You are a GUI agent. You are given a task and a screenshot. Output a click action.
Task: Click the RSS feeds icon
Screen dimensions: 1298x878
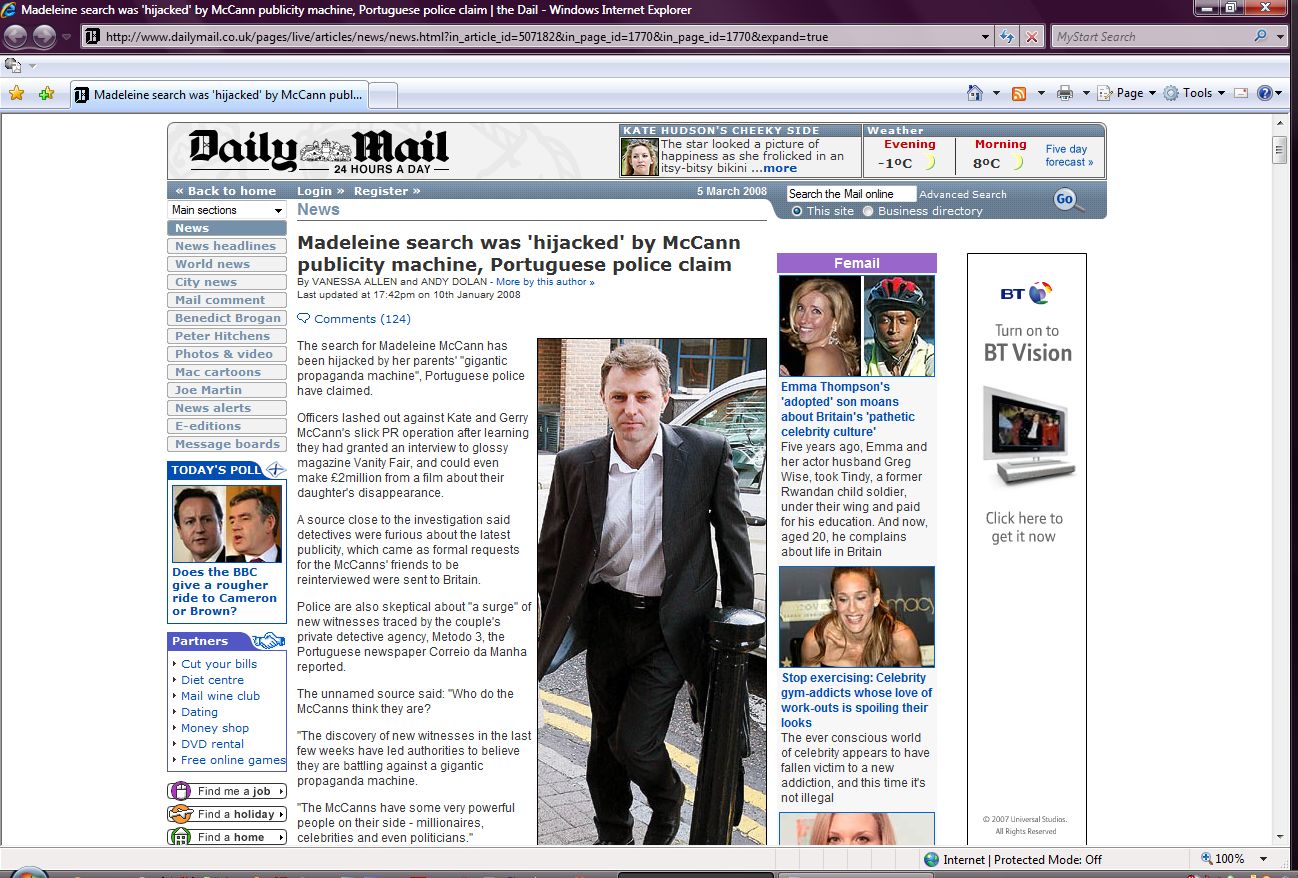1019,93
